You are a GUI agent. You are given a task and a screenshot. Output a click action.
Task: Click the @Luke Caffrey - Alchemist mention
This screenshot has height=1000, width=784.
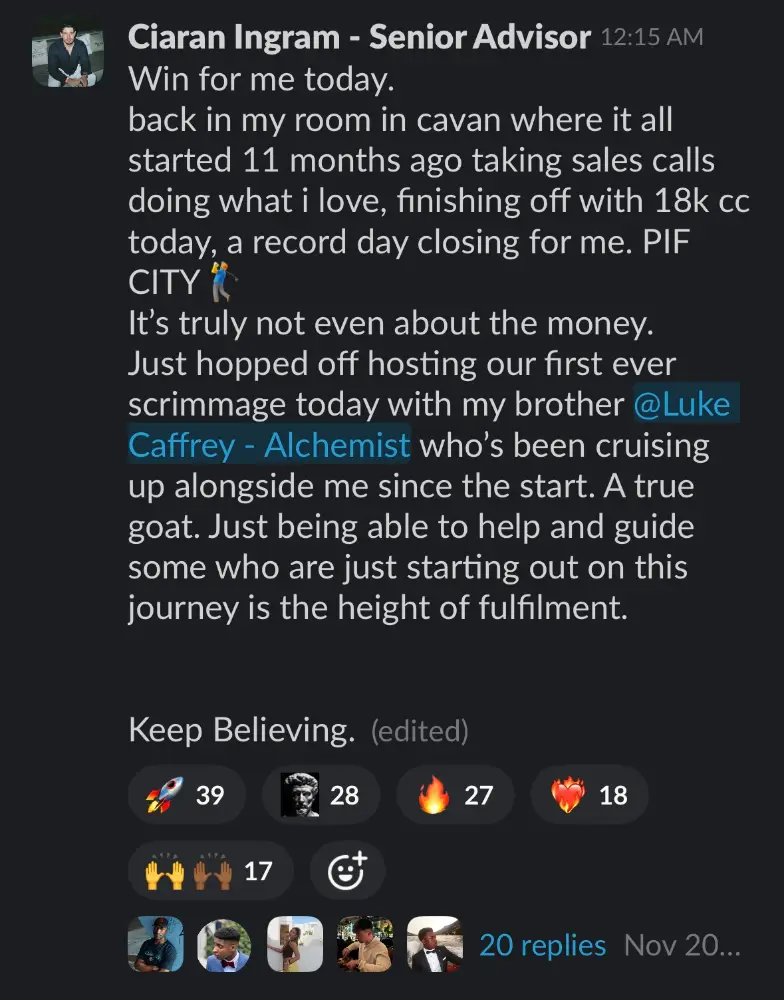pyautogui.click(x=430, y=425)
